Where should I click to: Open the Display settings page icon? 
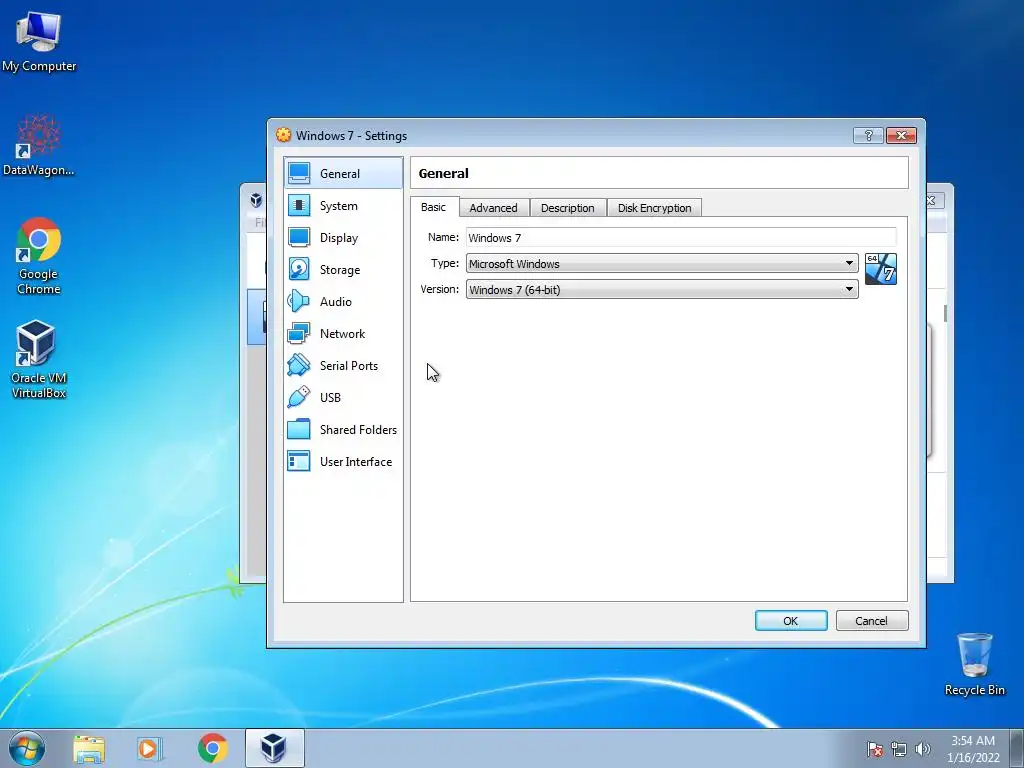[x=299, y=237]
